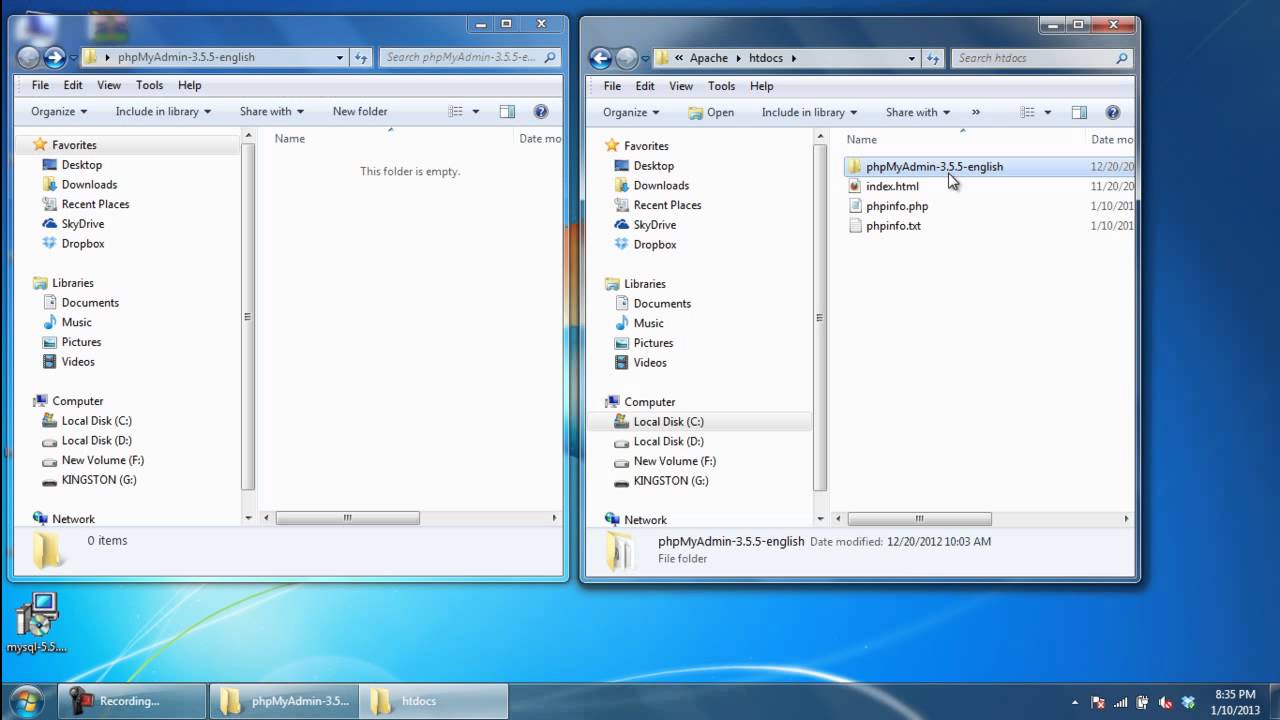Select Local Disk (C:) in htdocs window
Viewport: 1280px width, 720px height.
[668, 422]
